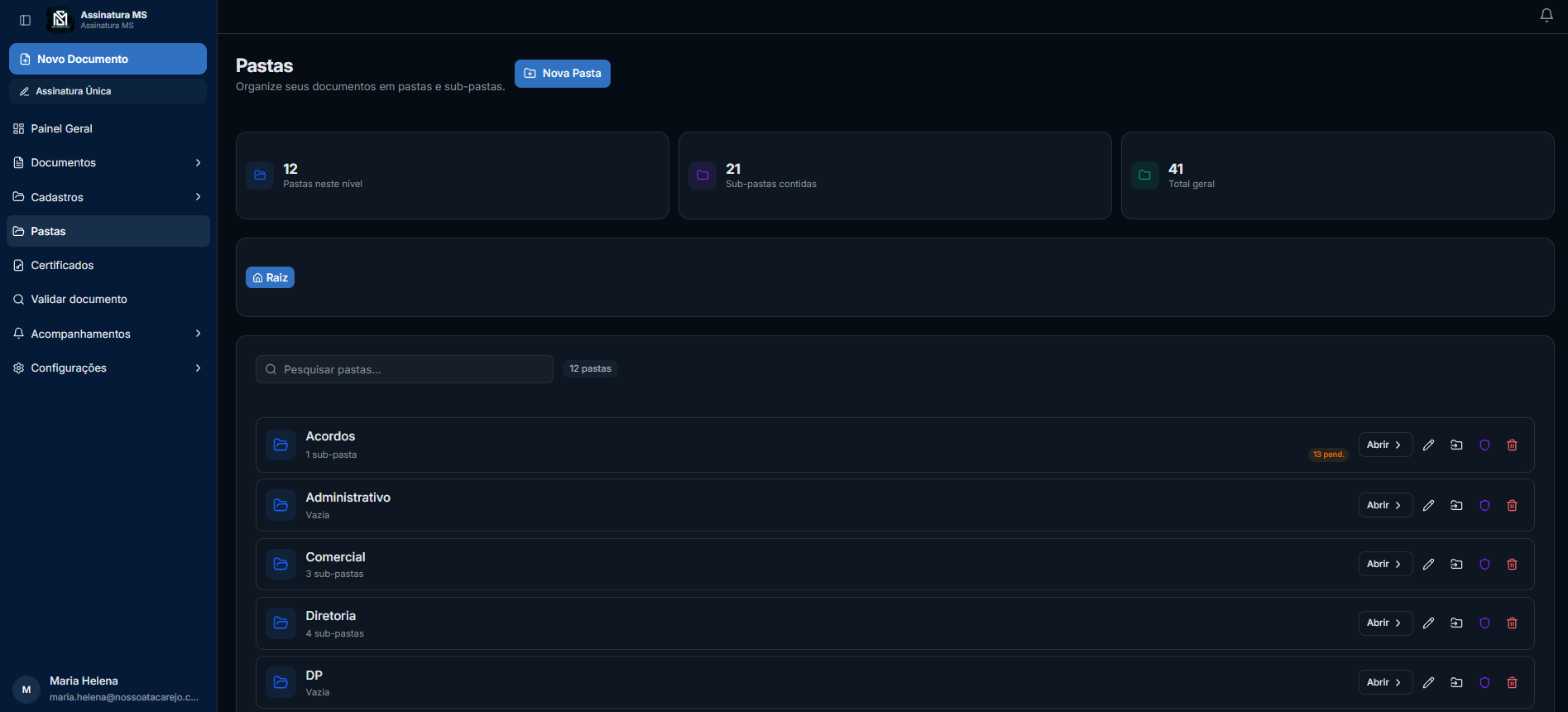Move the Acordos folder using move icon
1568x712 pixels.
(x=1456, y=445)
